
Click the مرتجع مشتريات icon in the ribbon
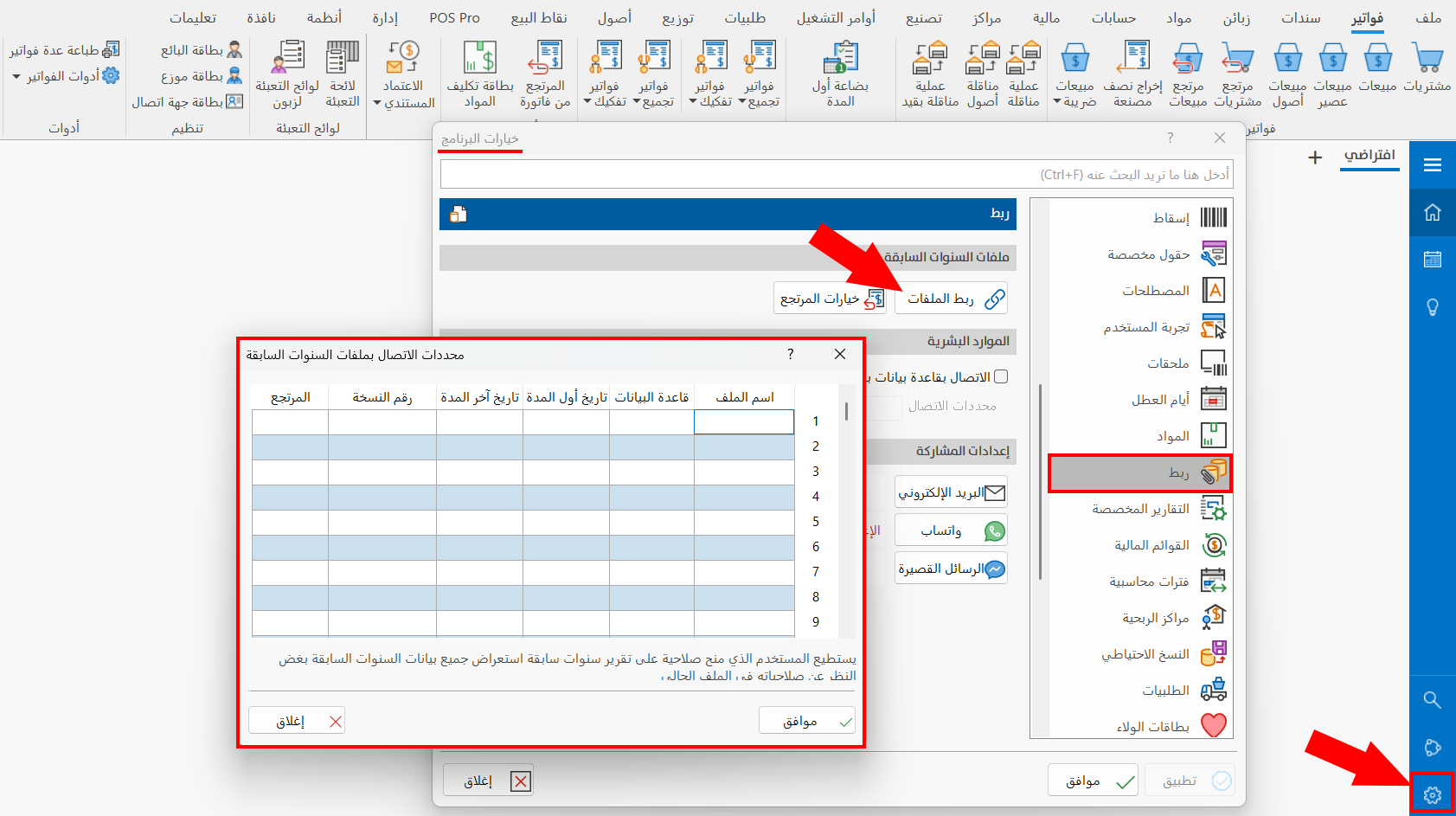coord(1237,74)
